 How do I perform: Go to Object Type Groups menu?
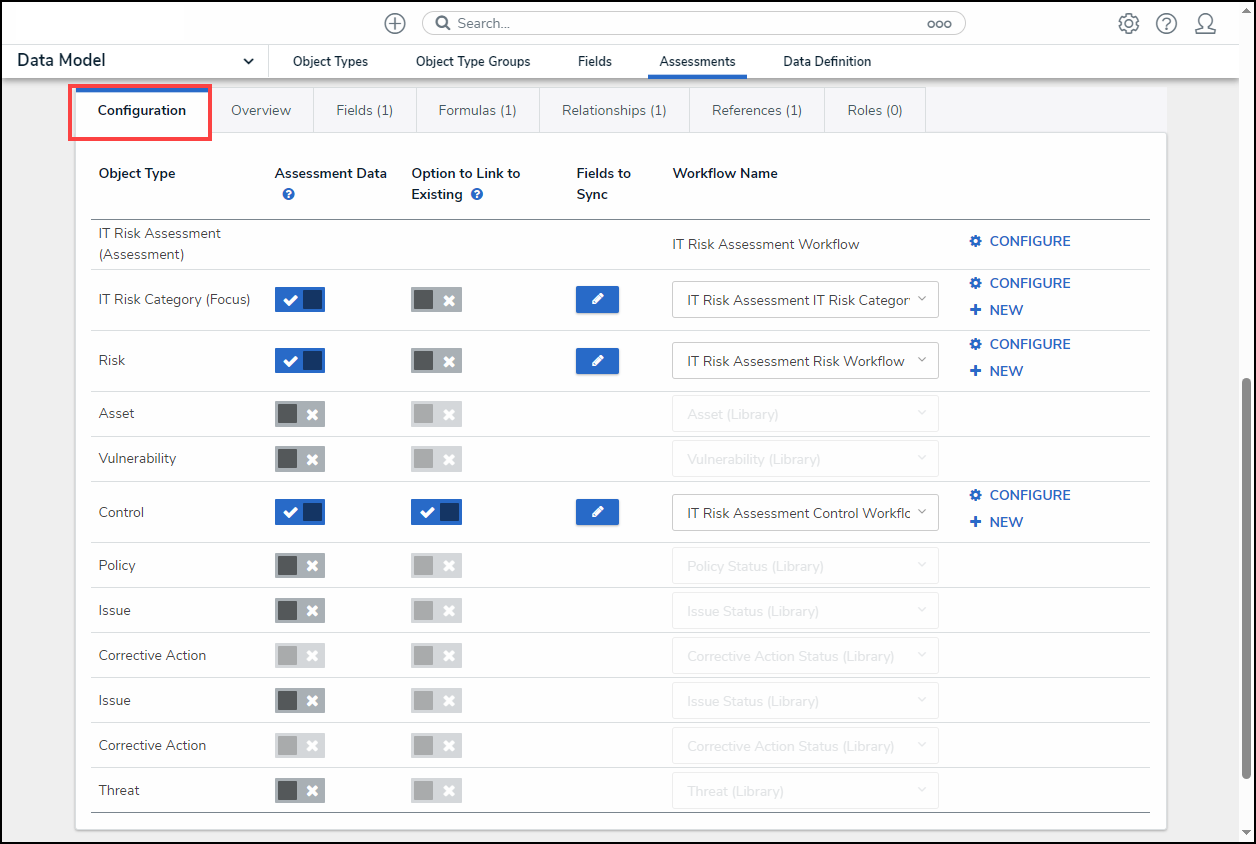coord(473,61)
